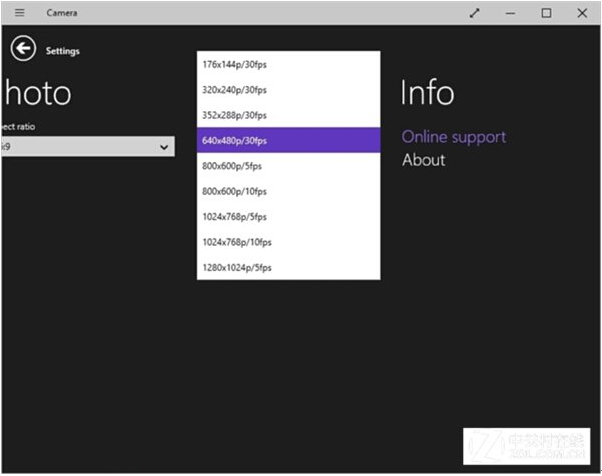Click the Settings page title
Image resolution: width=602 pixels, height=476 pixels.
(x=63, y=51)
